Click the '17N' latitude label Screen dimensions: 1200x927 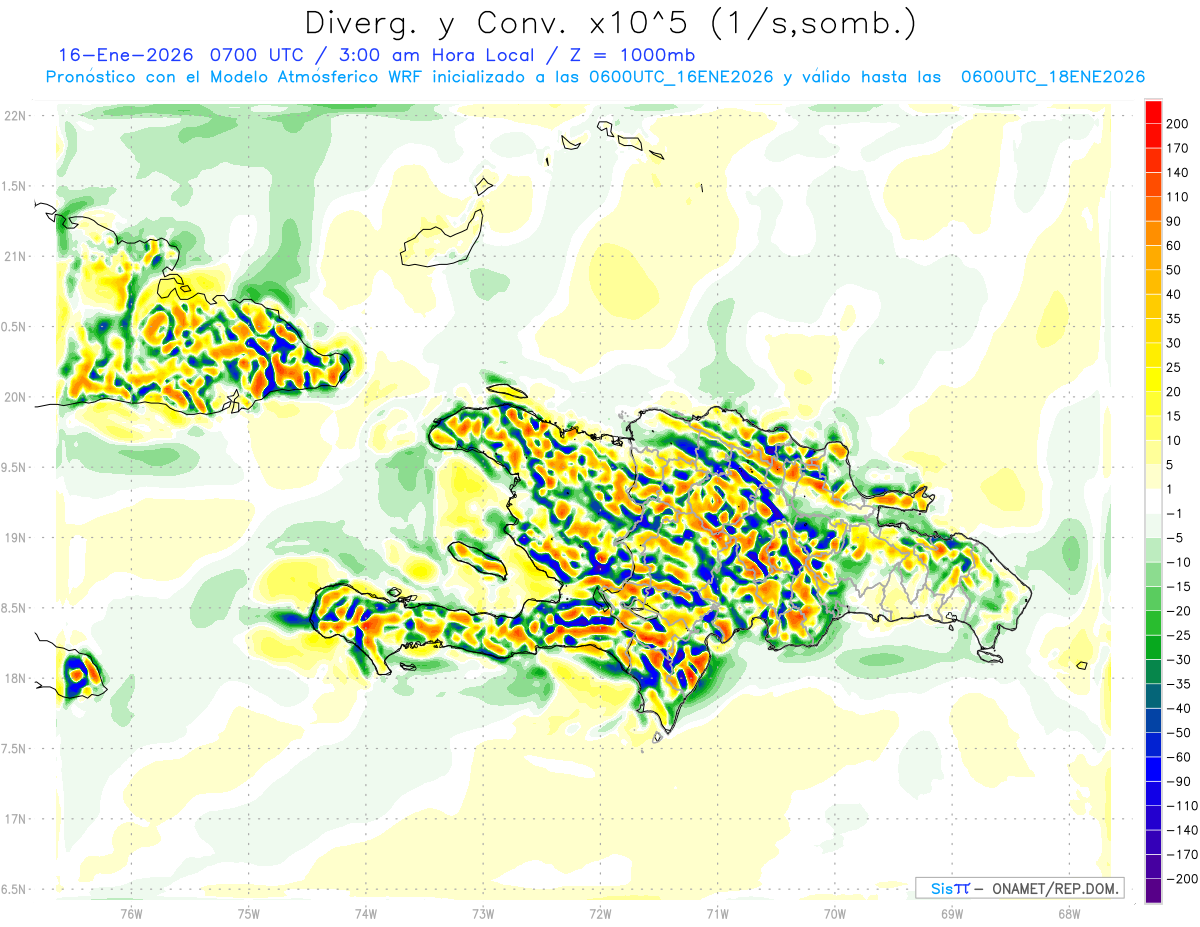pos(14,819)
